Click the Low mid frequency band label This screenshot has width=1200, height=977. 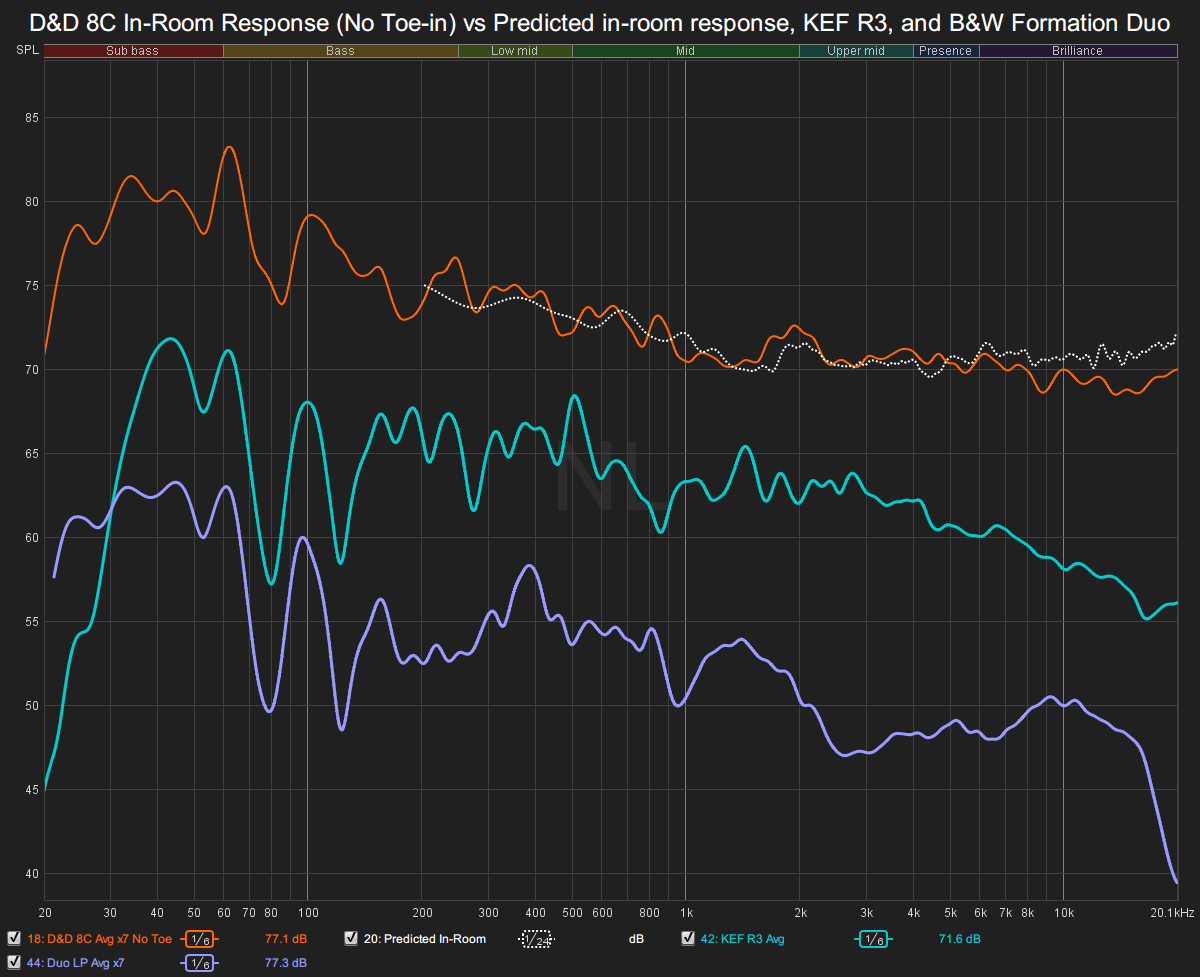pos(516,51)
